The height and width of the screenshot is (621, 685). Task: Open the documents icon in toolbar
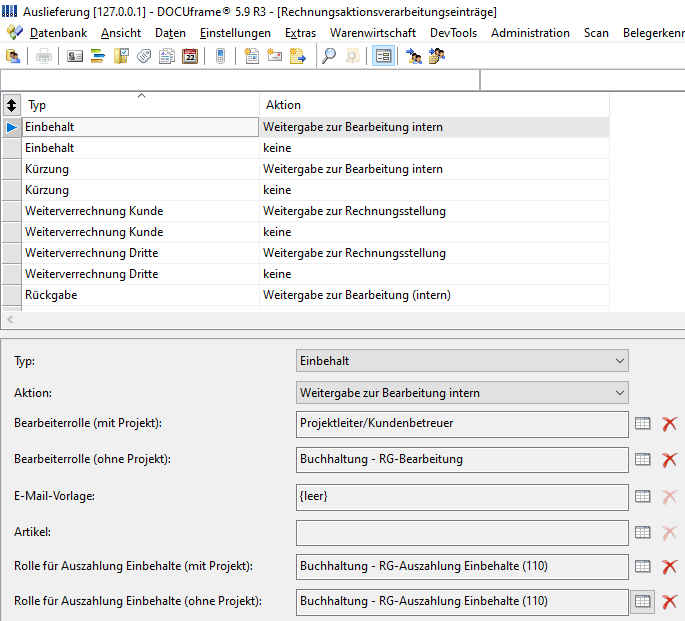[167, 56]
